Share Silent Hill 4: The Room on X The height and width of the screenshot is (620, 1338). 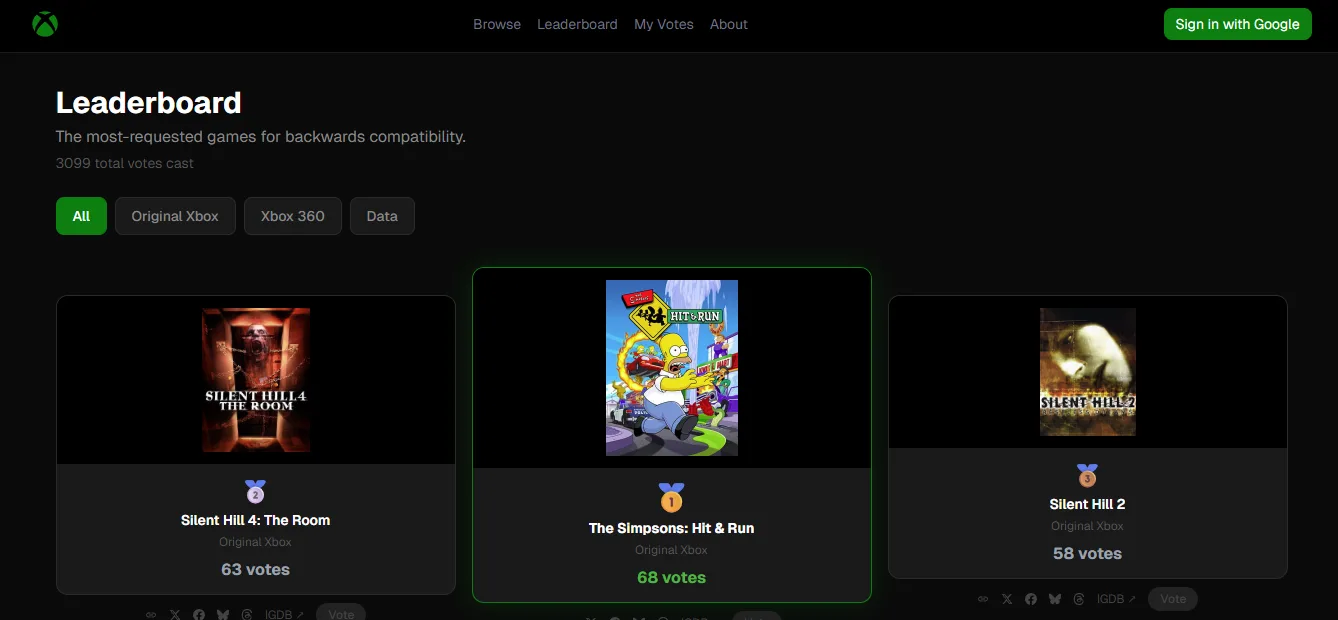(174, 614)
